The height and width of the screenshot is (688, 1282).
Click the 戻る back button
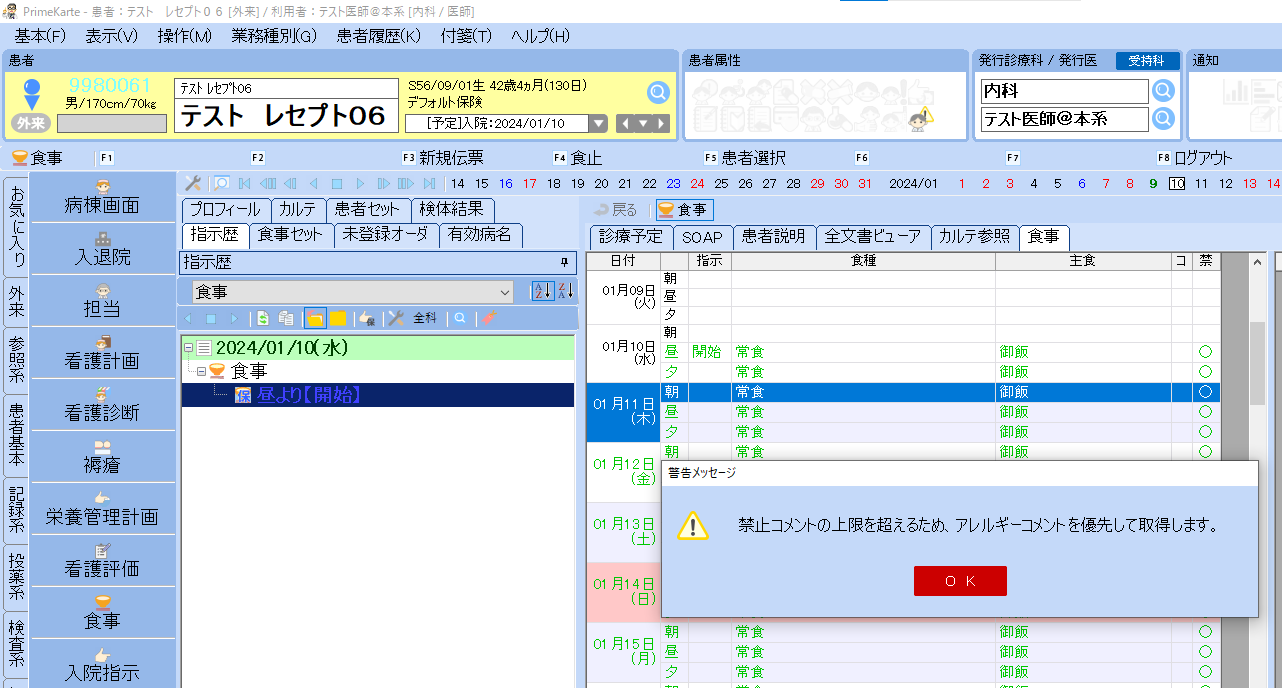tap(615, 210)
